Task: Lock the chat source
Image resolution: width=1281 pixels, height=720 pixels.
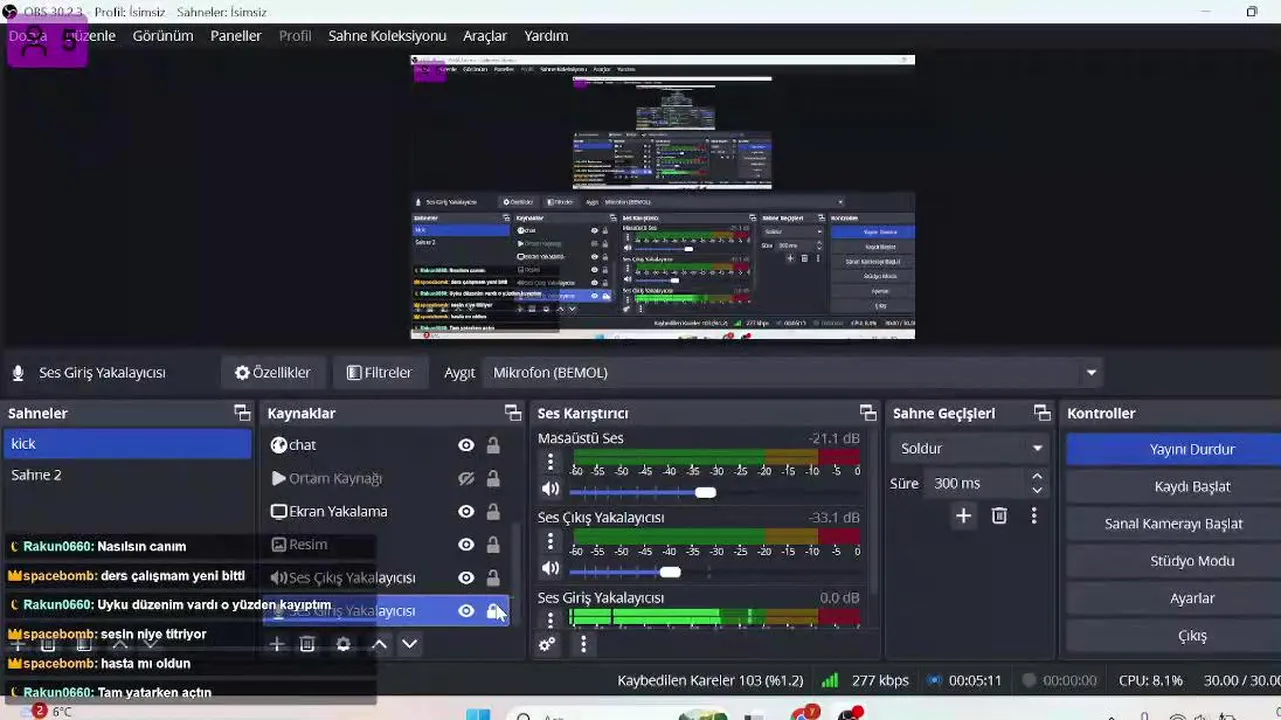Action: (x=493, y=445)
